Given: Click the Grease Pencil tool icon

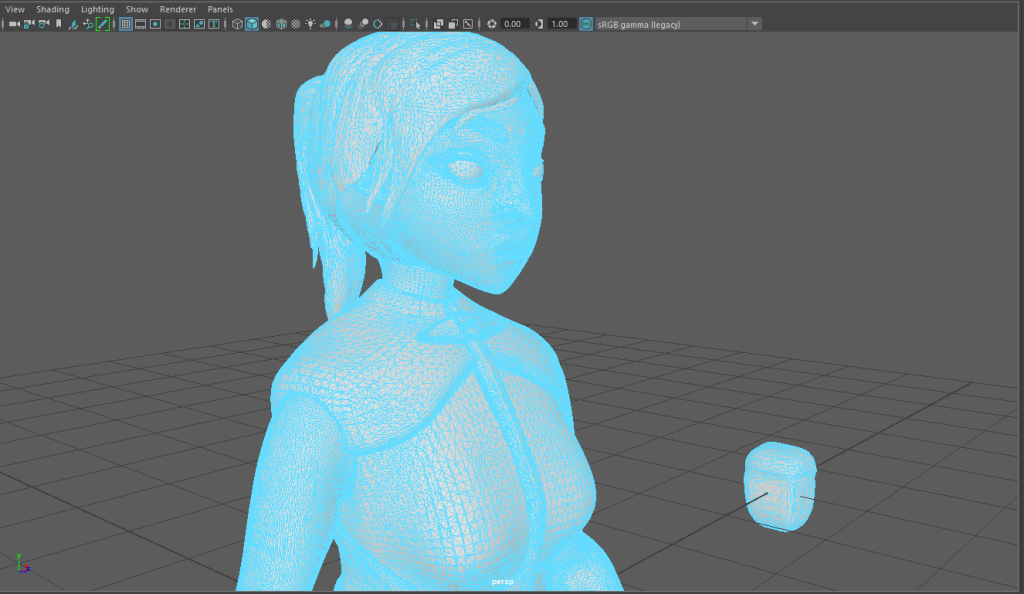Looking at the screenshot, I should coord(102,24).
